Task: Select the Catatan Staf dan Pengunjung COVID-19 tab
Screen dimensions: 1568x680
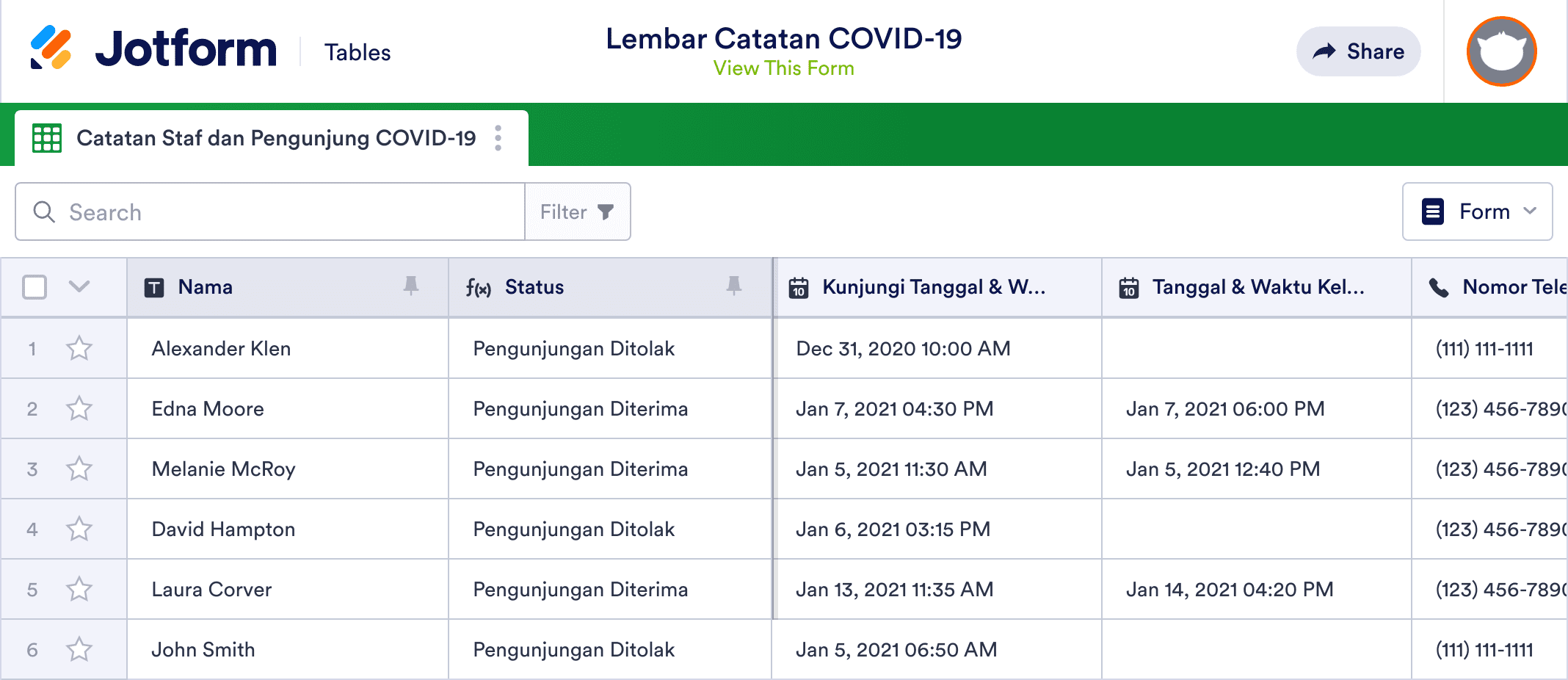Action: coord(275,137)
